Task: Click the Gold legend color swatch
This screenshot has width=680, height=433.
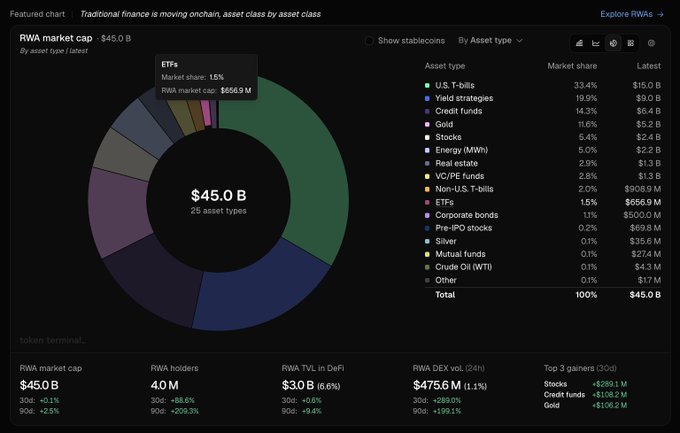Action: click(x=427, y=125)
